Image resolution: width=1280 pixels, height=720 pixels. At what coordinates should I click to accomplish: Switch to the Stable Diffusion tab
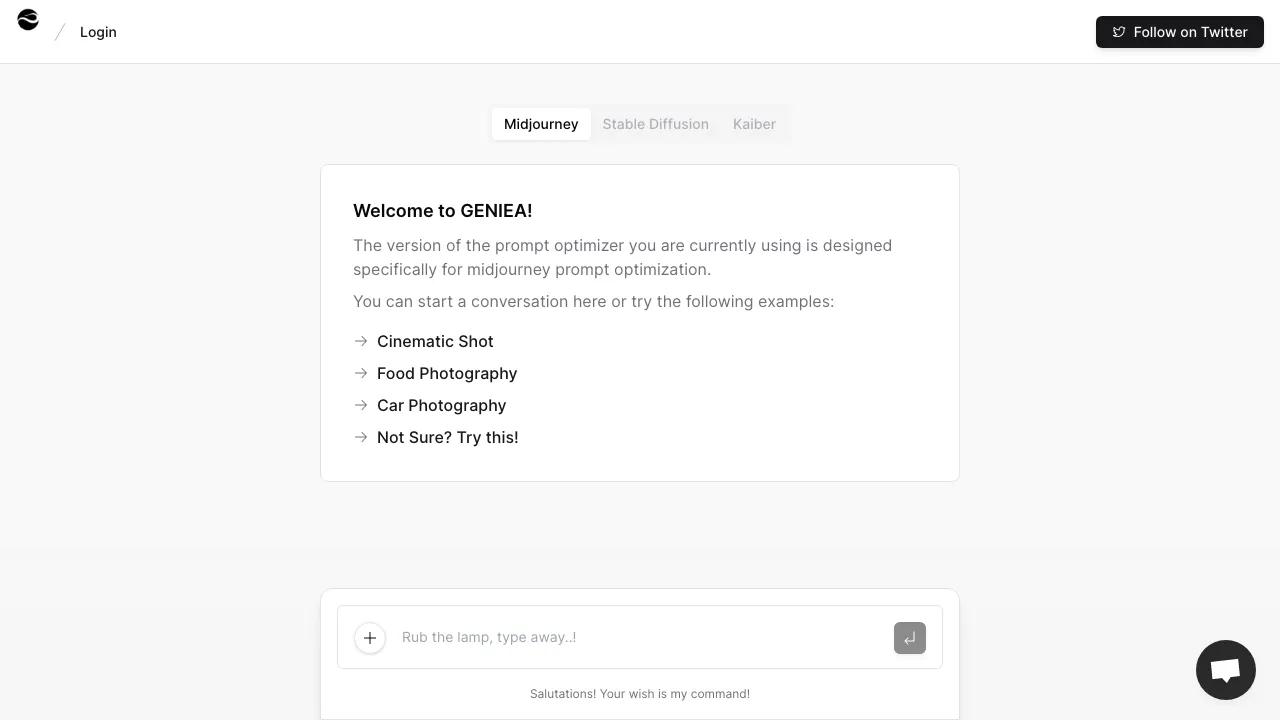pyautogui.click(x=655, y=124)
